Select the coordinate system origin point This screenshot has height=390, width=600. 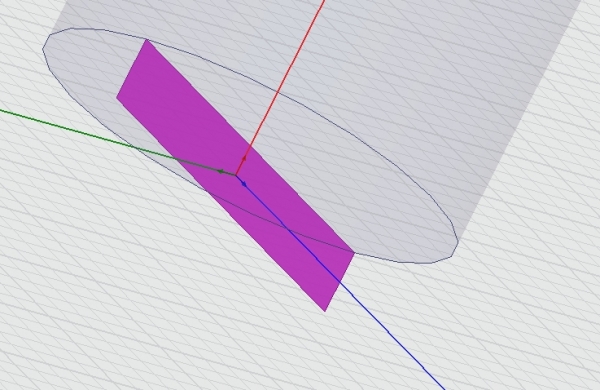click(x=235, y=175)
